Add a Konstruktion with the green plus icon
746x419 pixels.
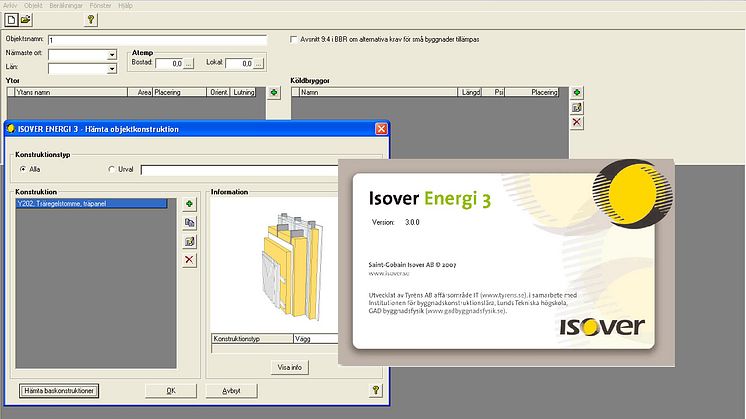tap(189, 204)
